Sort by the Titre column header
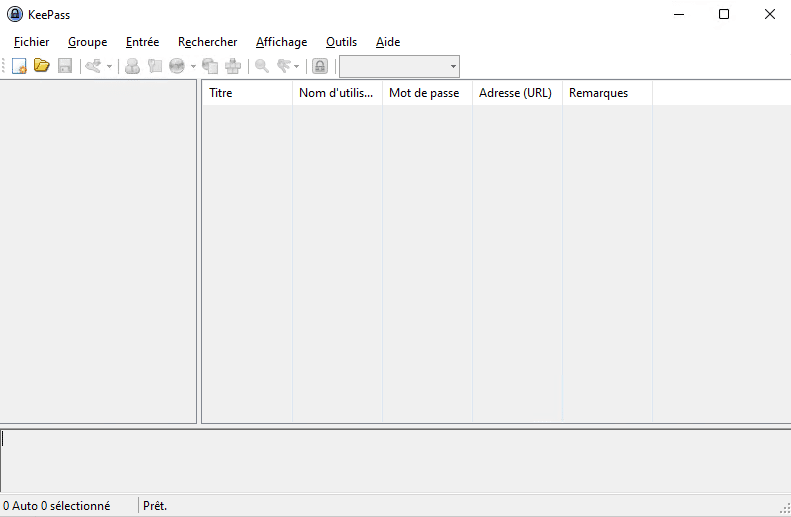The width and height of the screenshot is (791, 517). coord(247,93)
